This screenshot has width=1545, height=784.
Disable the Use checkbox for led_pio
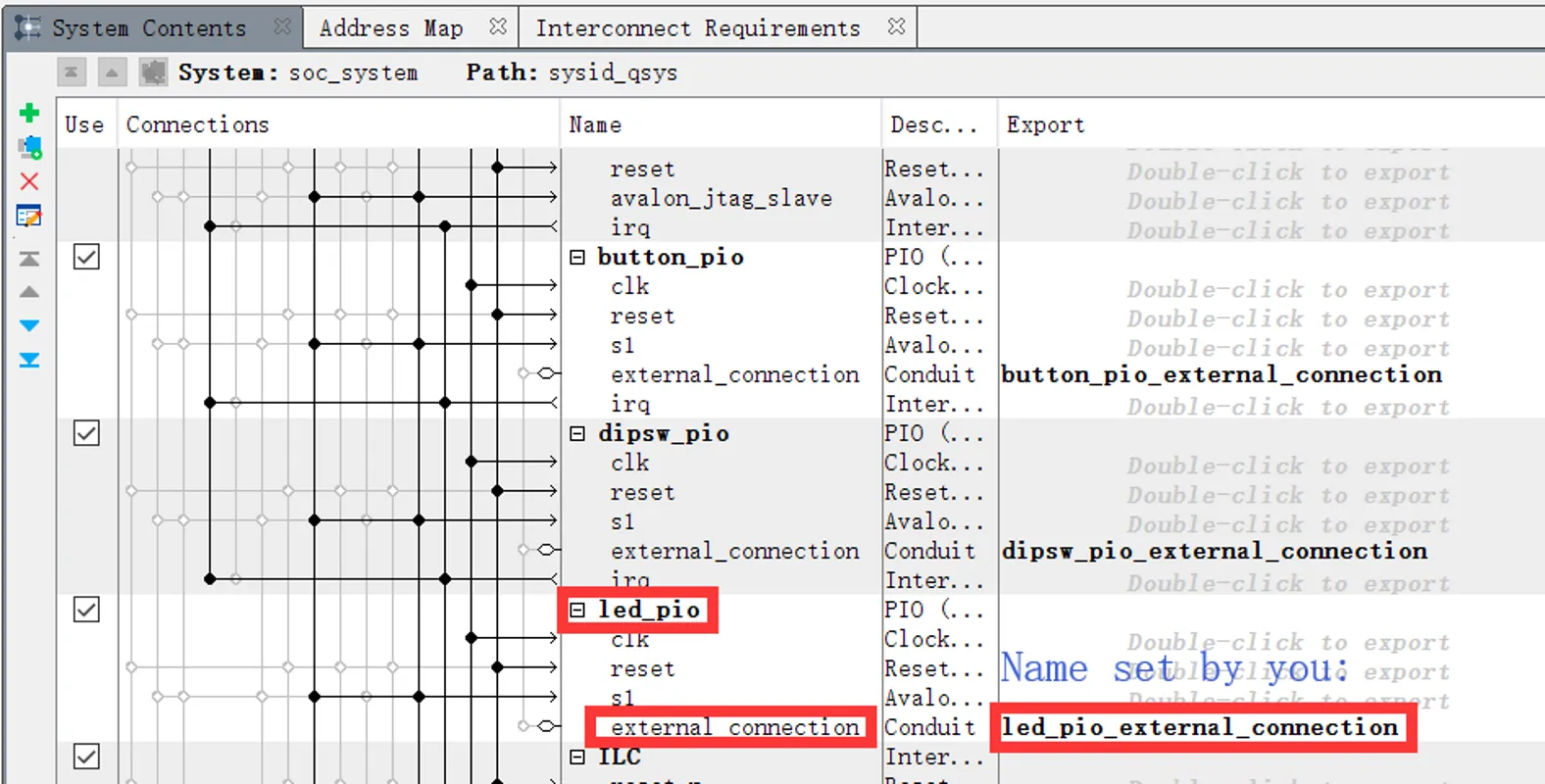pos(86,610)
